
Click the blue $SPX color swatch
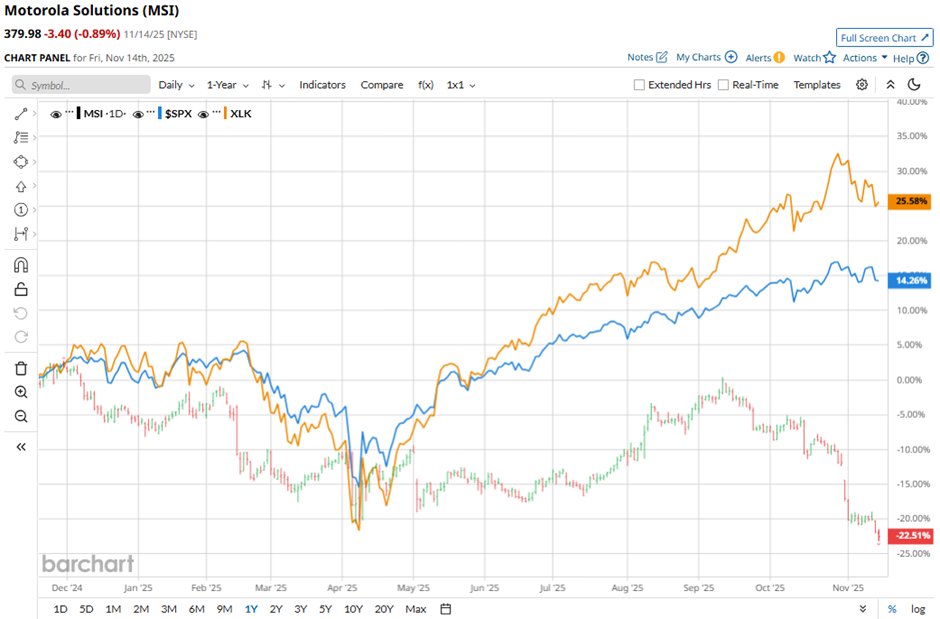coord(160,113)
